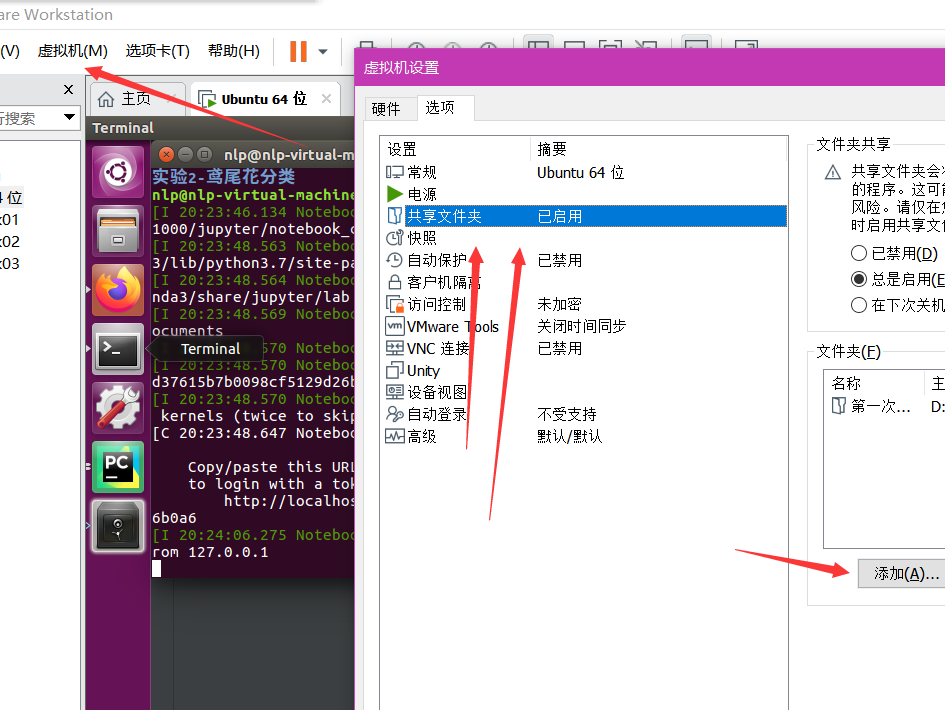Close the Ubuntu 64 位 tab
This screenshot has height=710, width=945.
pos(326,98)
